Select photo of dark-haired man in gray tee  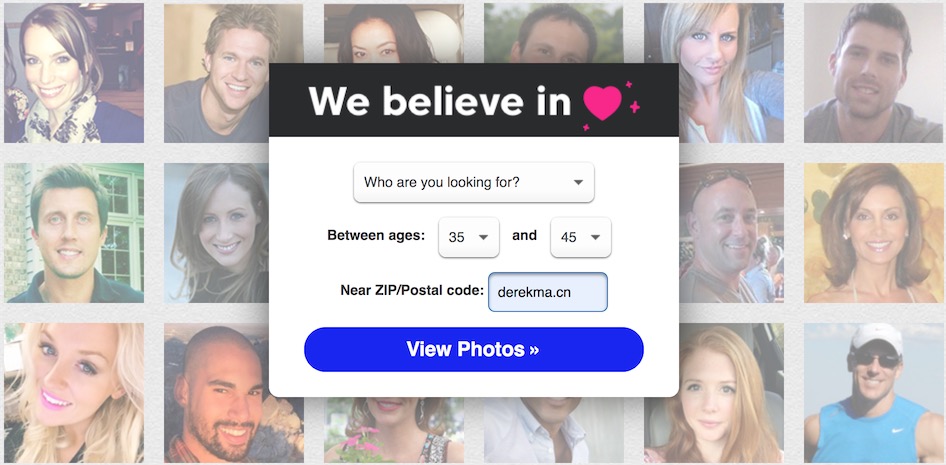point(874,73)
